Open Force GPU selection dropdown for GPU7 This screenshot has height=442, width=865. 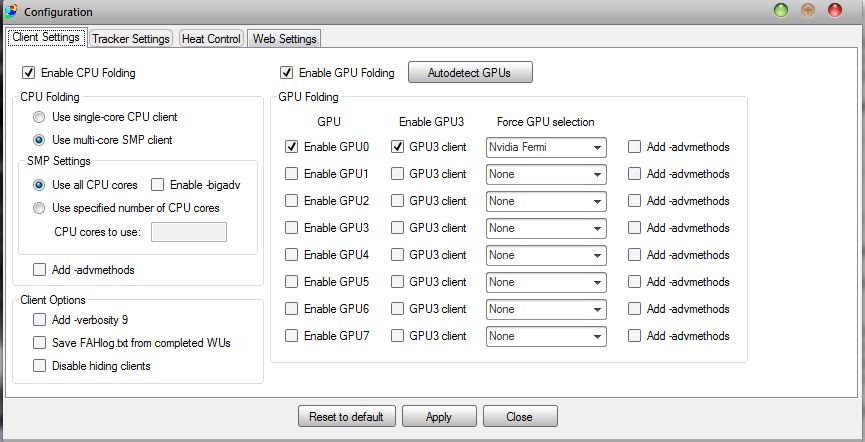(546, 336)
